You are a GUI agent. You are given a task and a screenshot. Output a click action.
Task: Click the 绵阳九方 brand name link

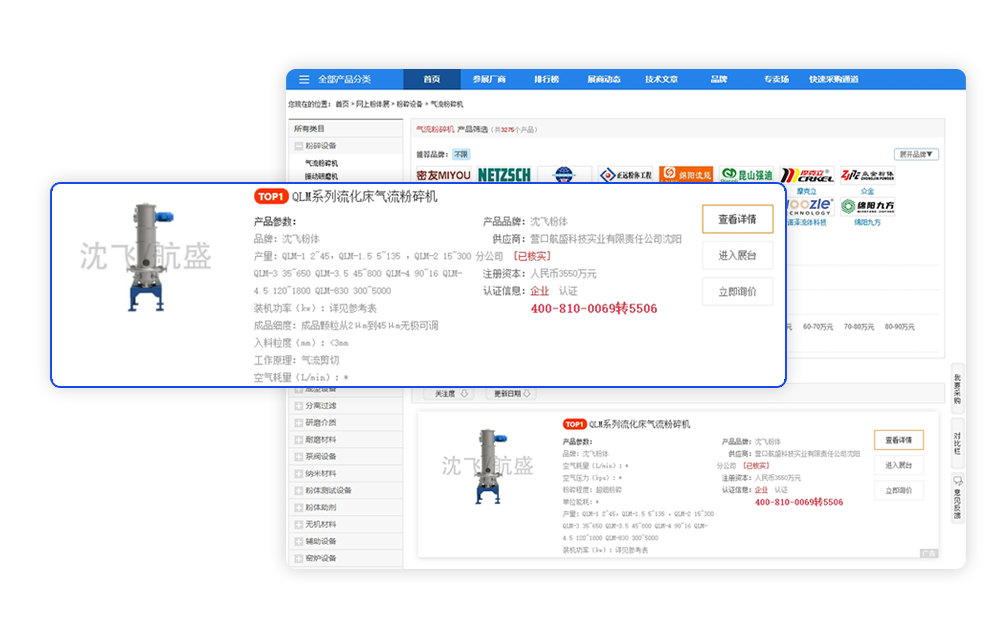[x=867, y=223]
